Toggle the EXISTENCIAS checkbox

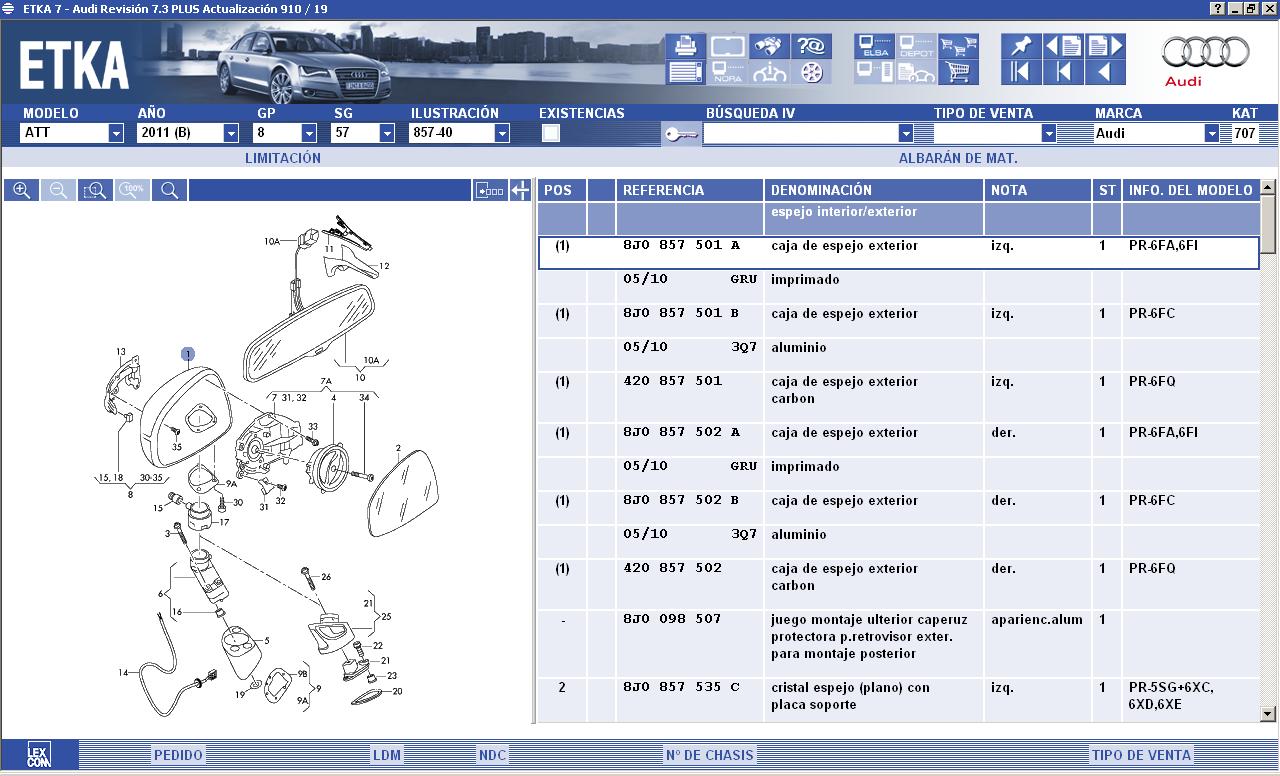[x=551, y=133]
